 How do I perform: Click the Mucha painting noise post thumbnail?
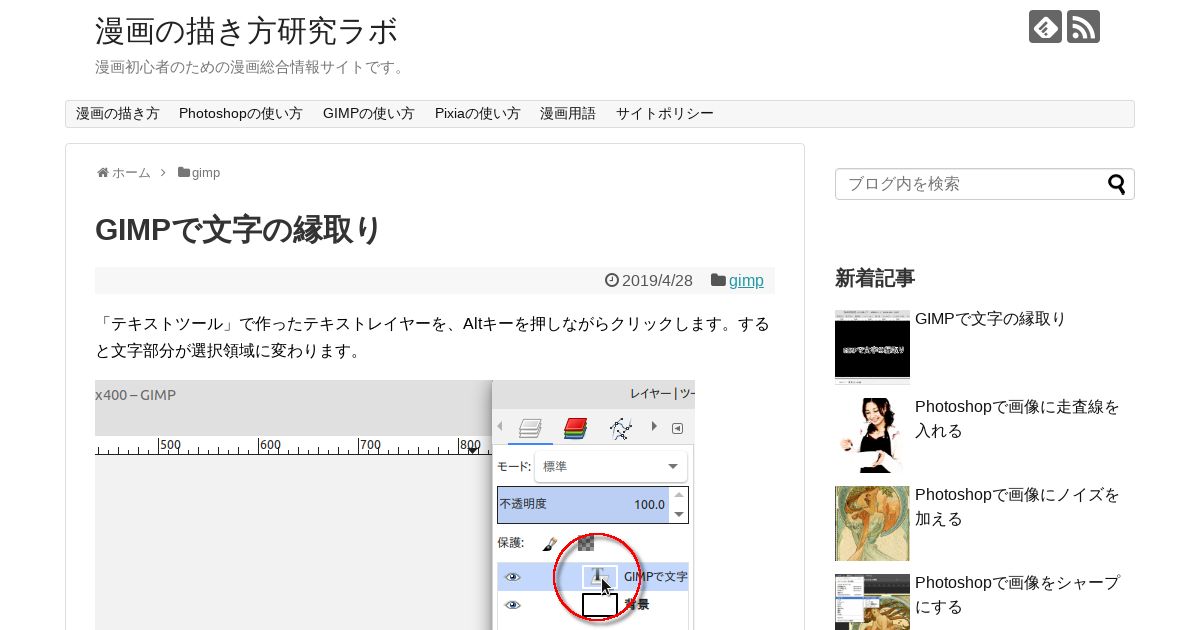tap(872, 523)
